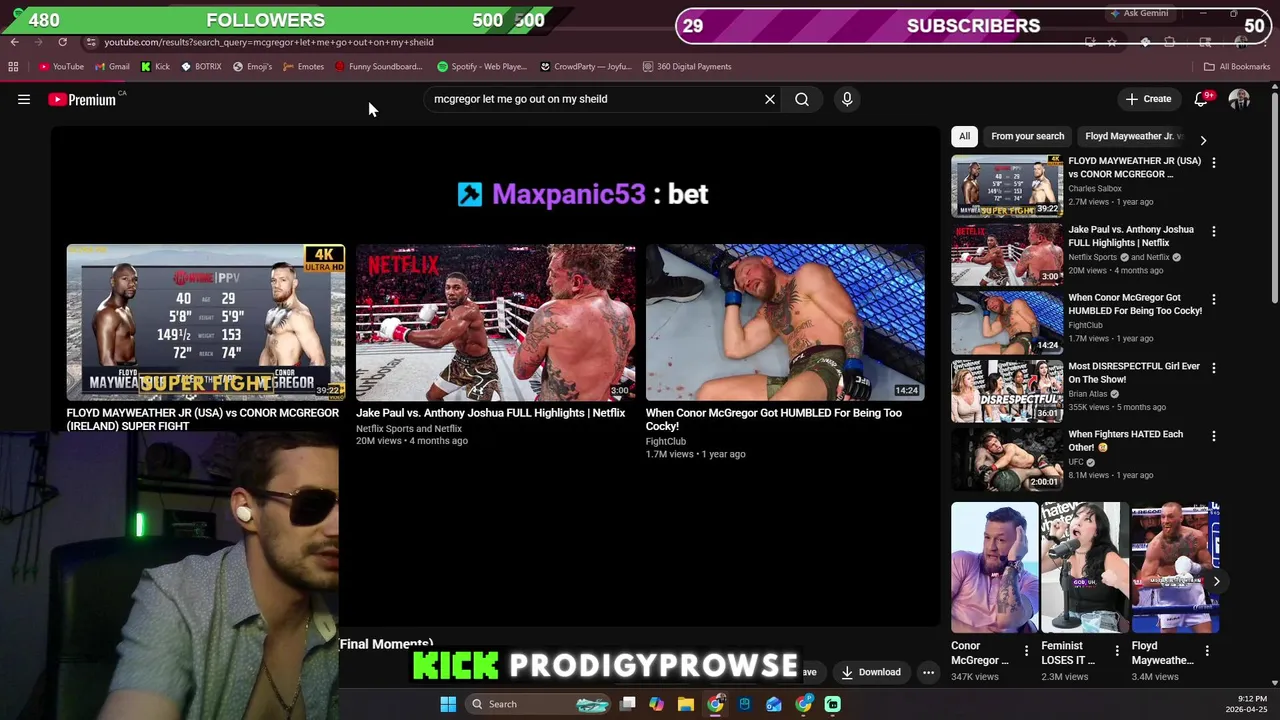The image size is (1280, 720).
Task: Open options for Most DISRESPECTFUL Girl video
Action: pos(1214,368)
